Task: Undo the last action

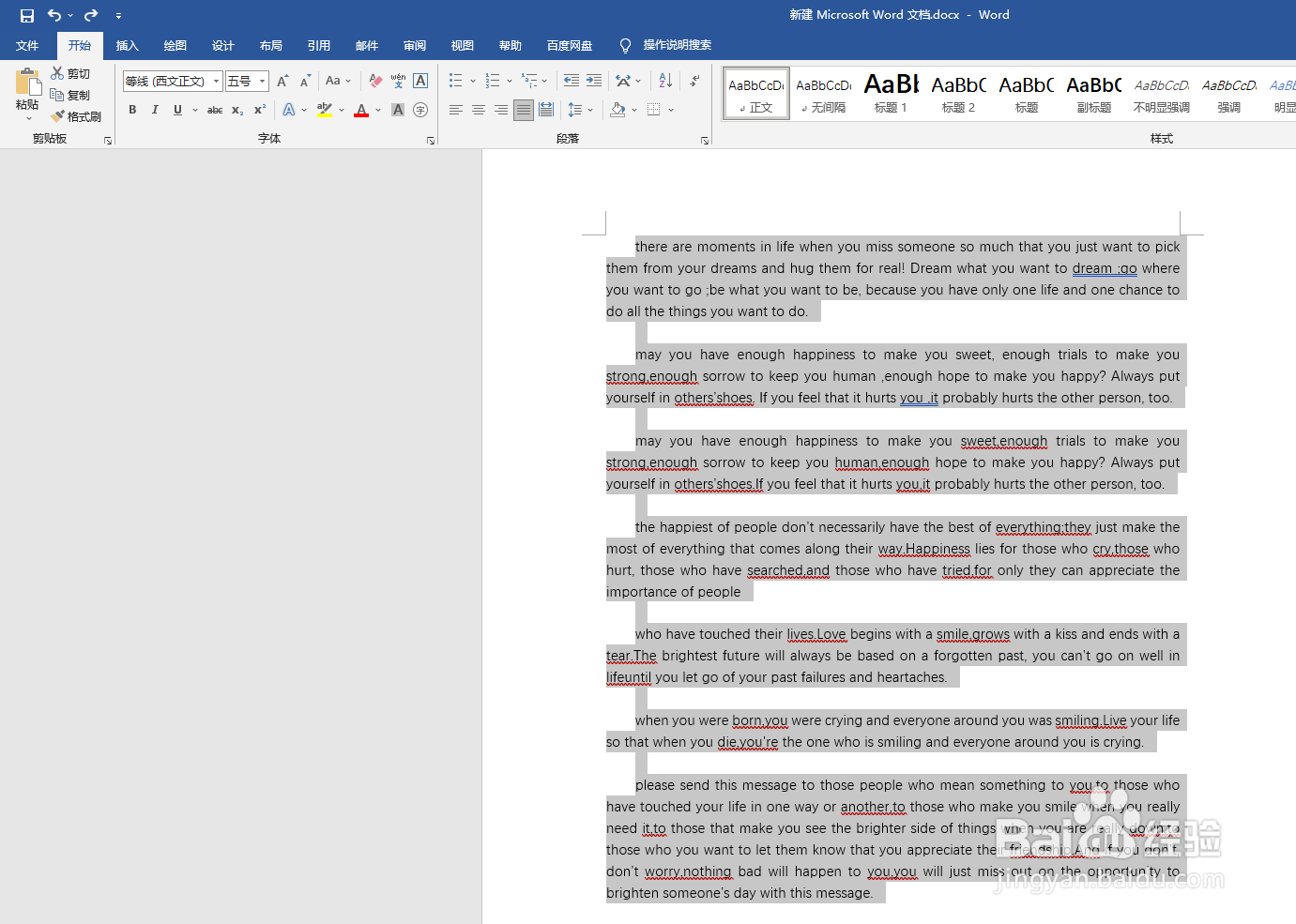Action: (54, 15)
